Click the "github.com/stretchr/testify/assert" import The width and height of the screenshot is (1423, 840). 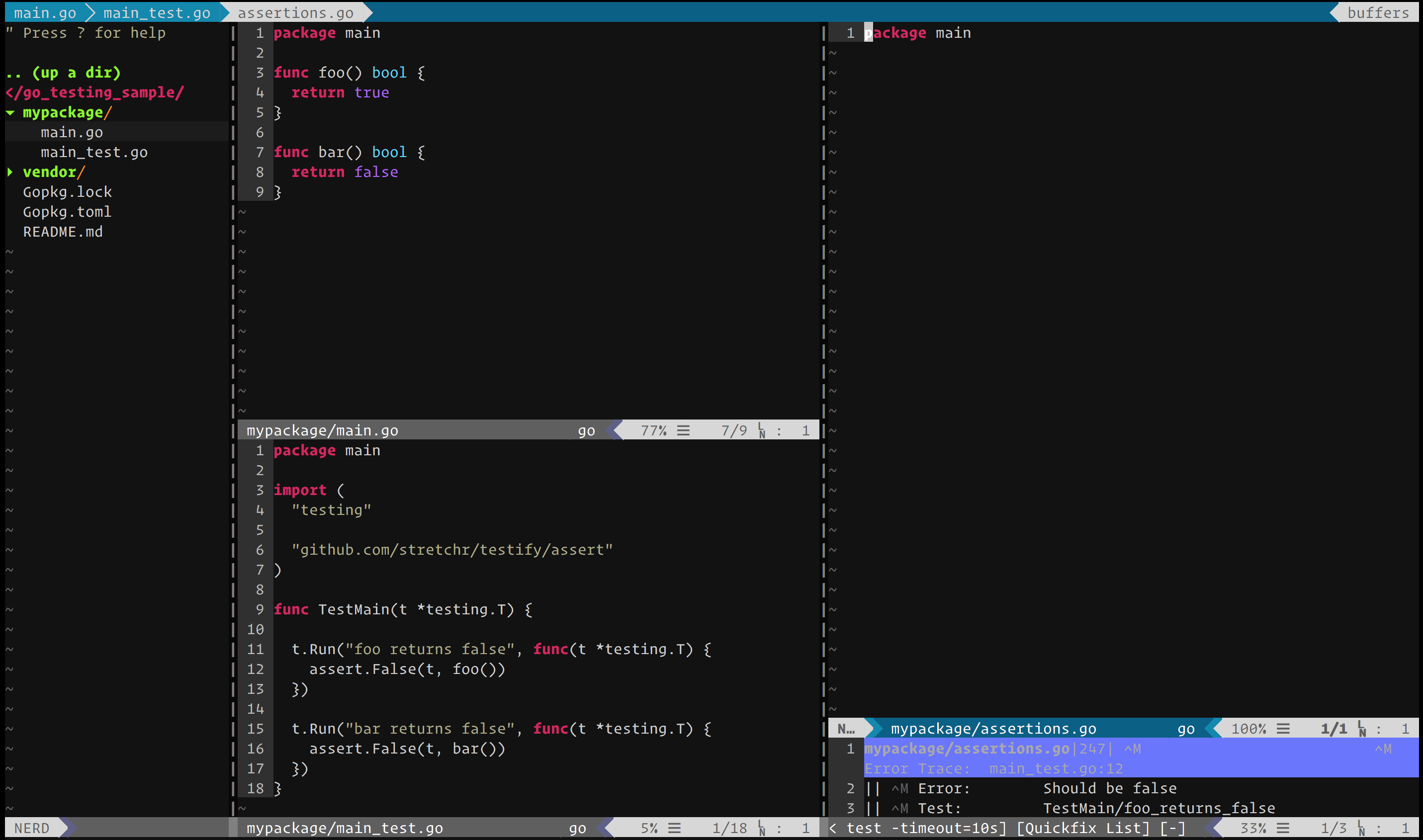(452, 550)
